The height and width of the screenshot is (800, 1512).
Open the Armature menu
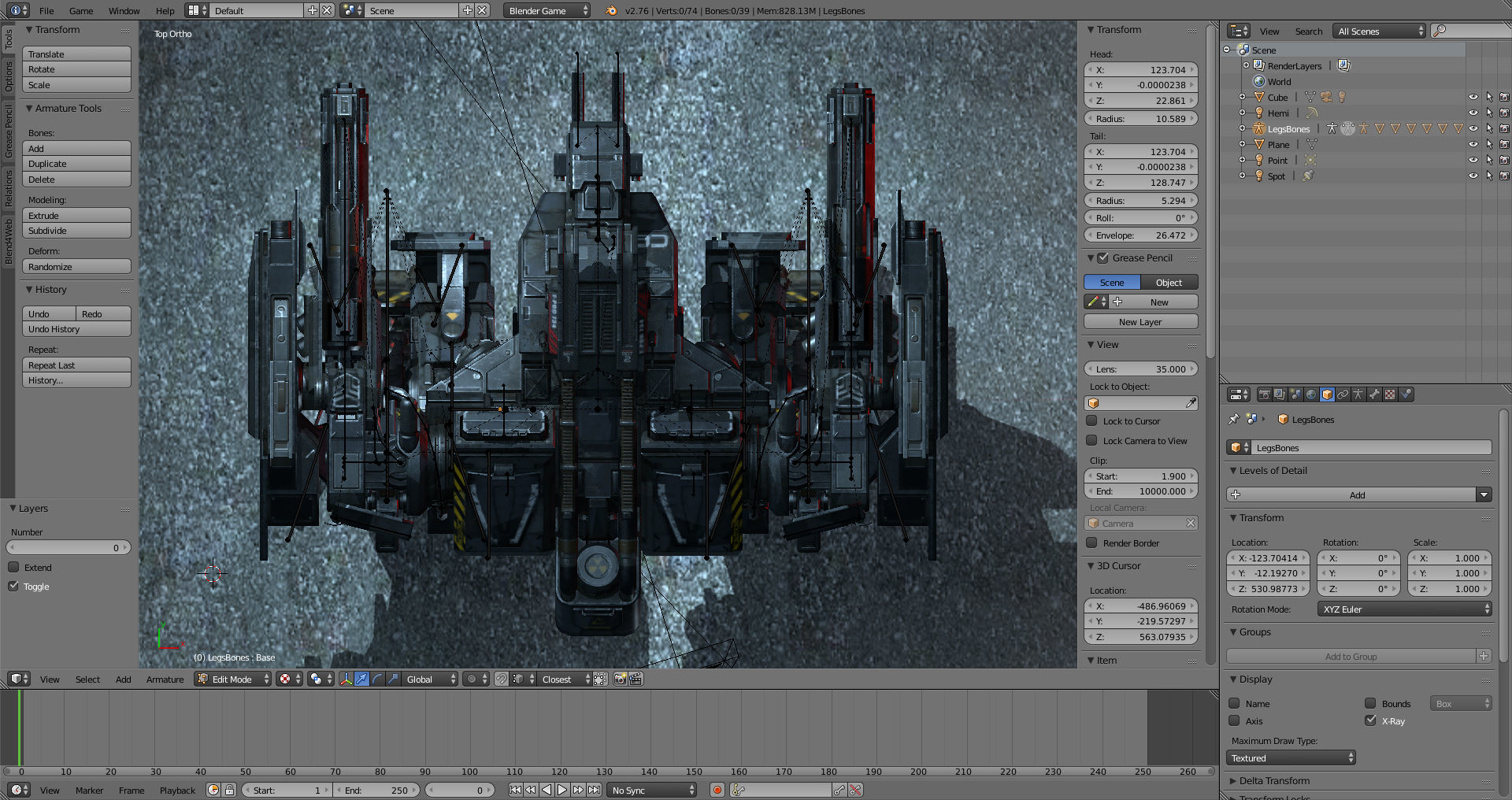[165, 680]
